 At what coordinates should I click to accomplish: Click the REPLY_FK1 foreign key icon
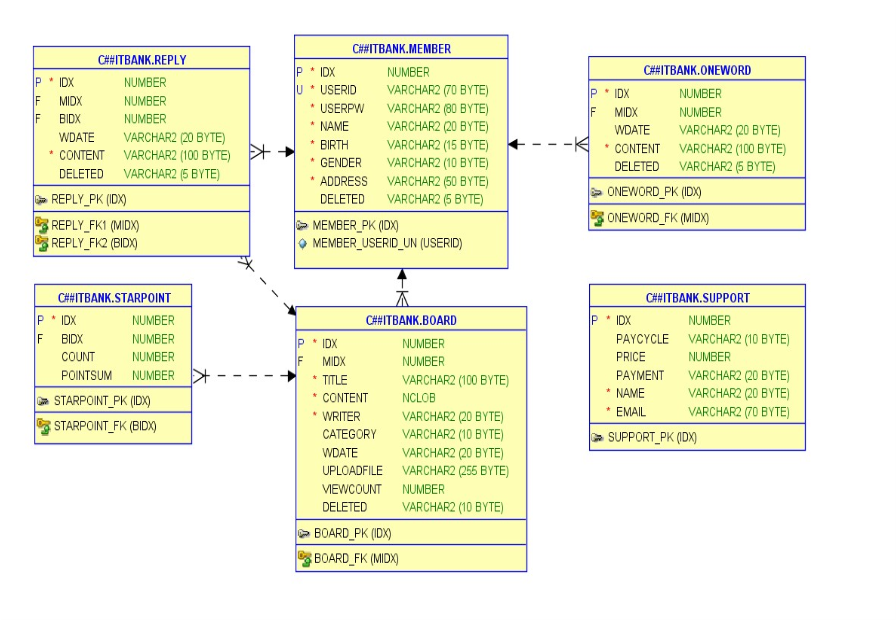[42, 225]
